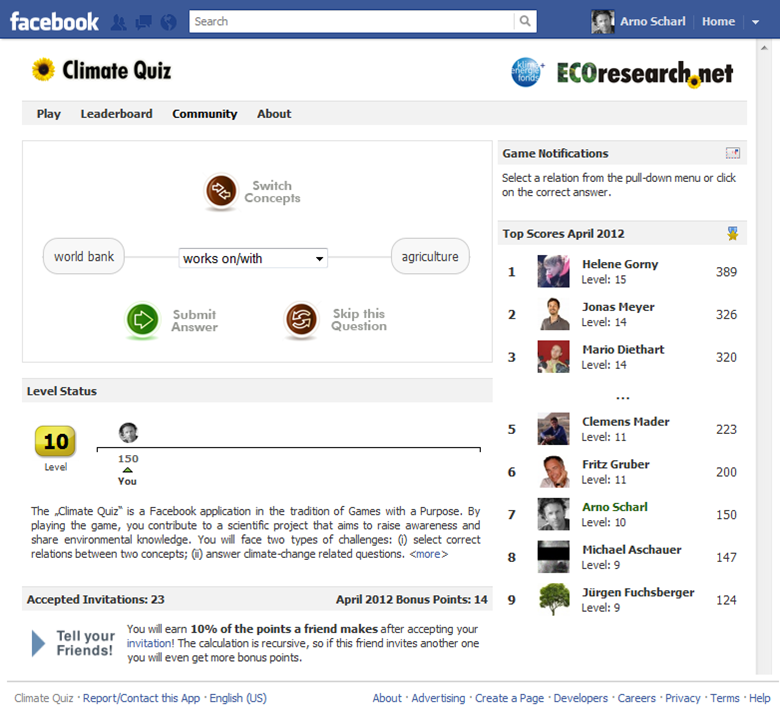
Task: Click Clemens Mader's profile picture
Action: tap(553, 428)
